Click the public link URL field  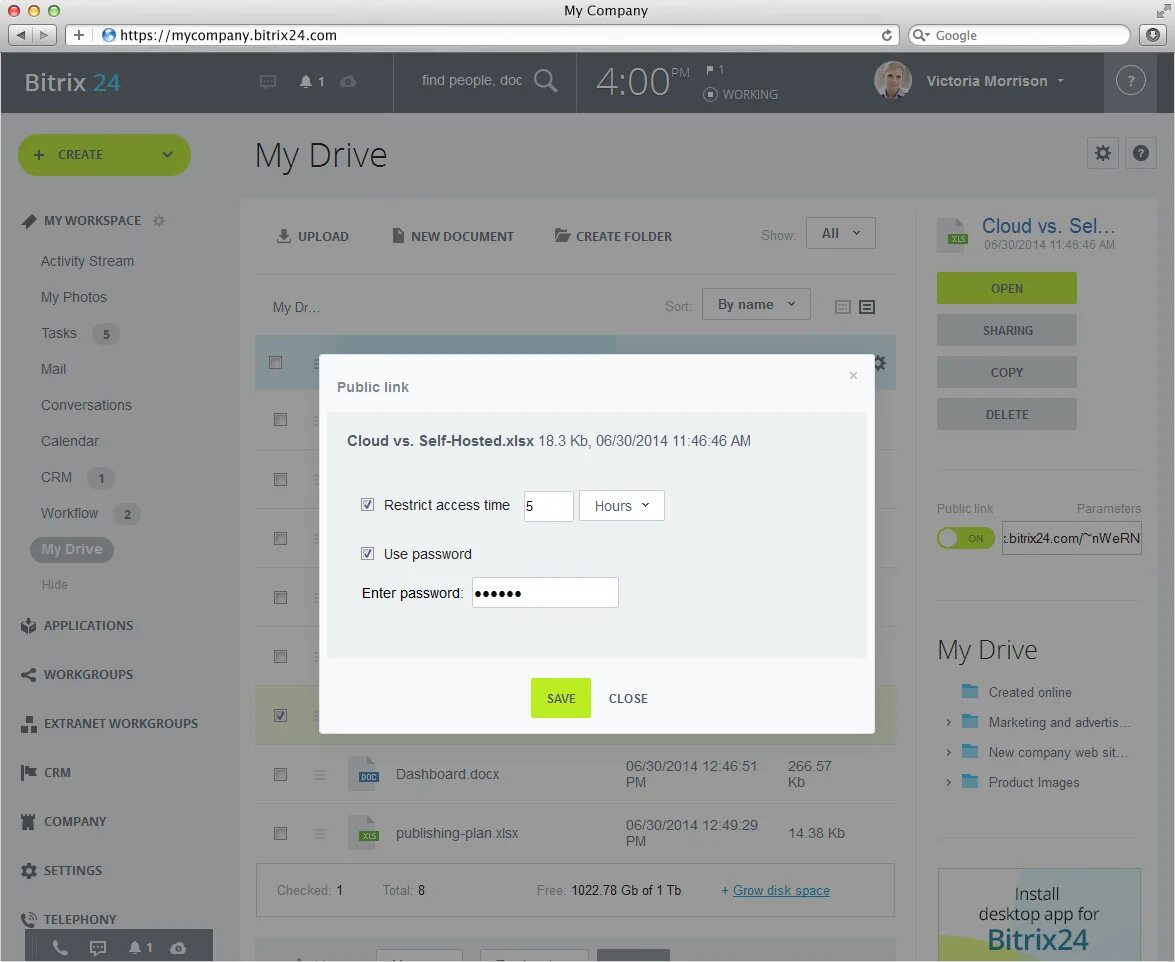click(1072, 538)
